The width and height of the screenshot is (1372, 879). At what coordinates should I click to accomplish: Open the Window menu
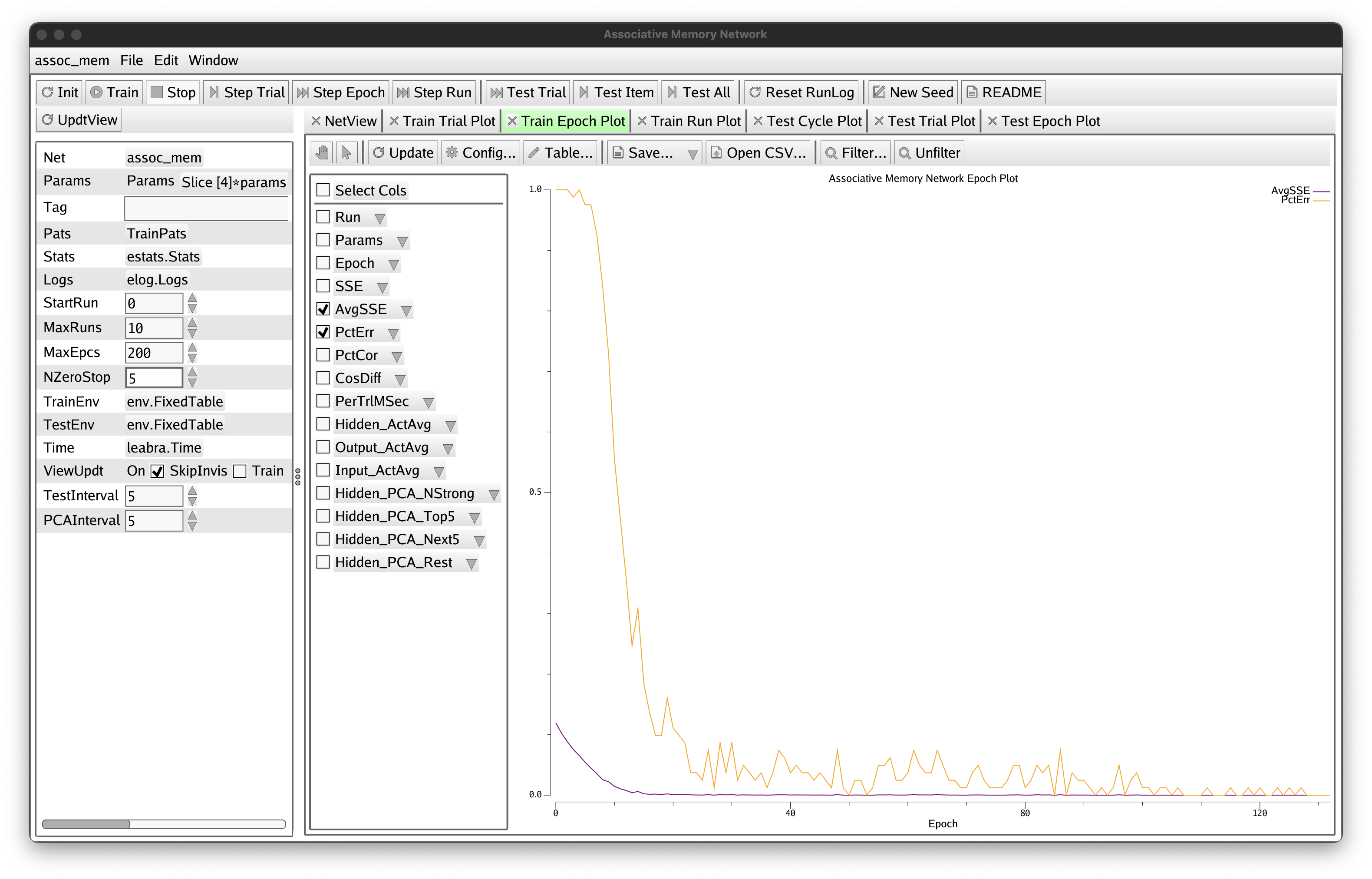[x=213, y=60]
